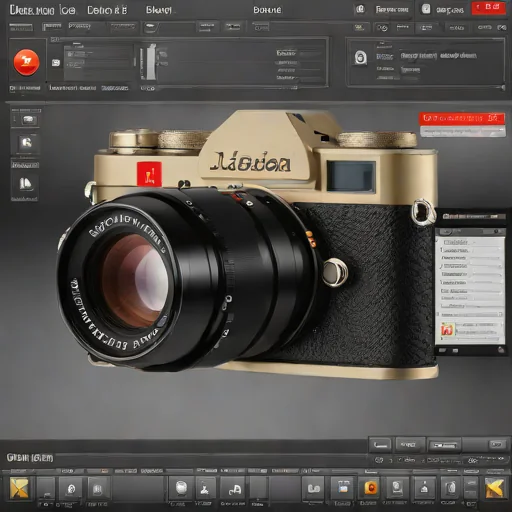Click the red notification banner beside the camera
512x512 pixels.
coord(462,119)
